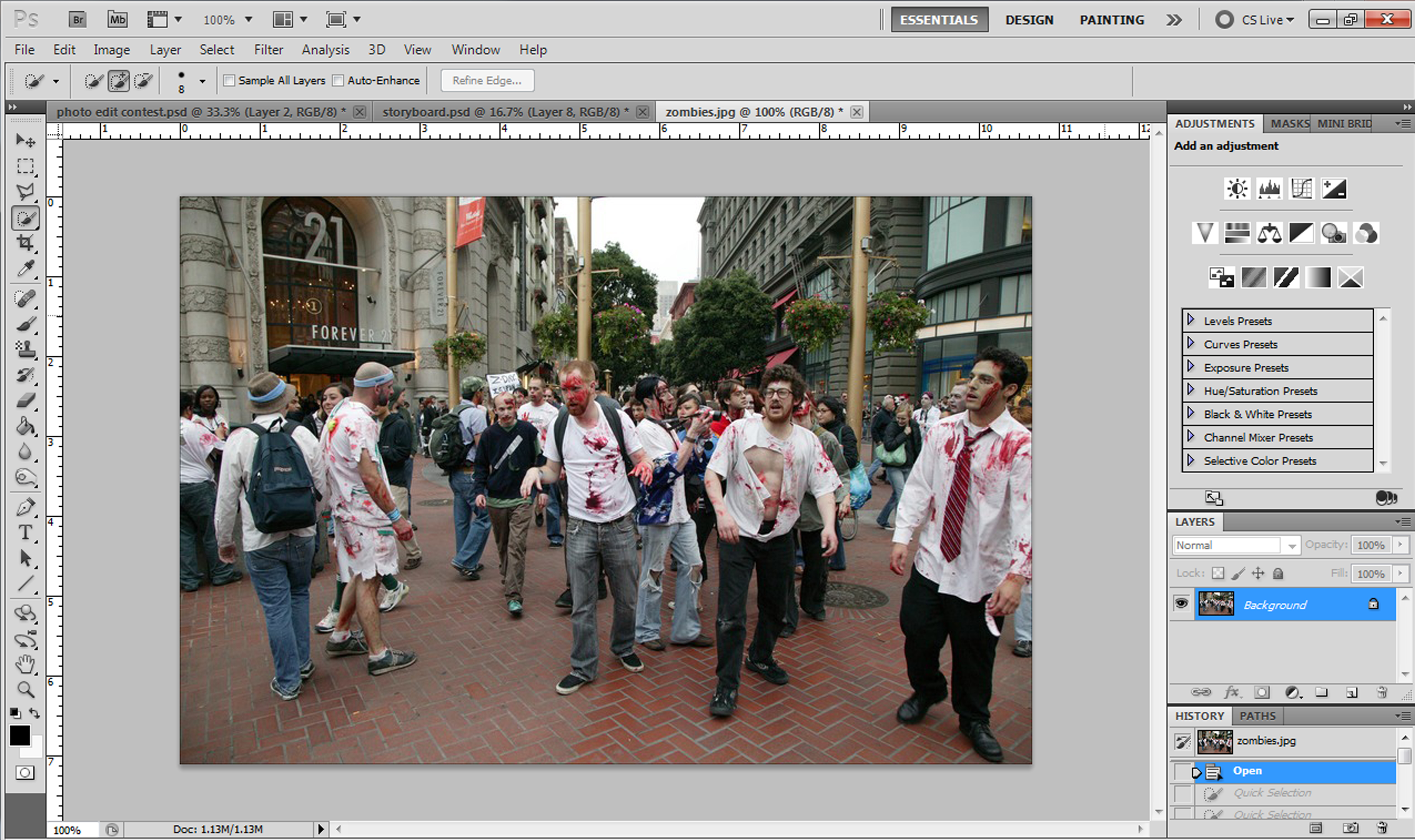Select the Brush tool
Screen dimensions: 1415x840
point(26,324)
